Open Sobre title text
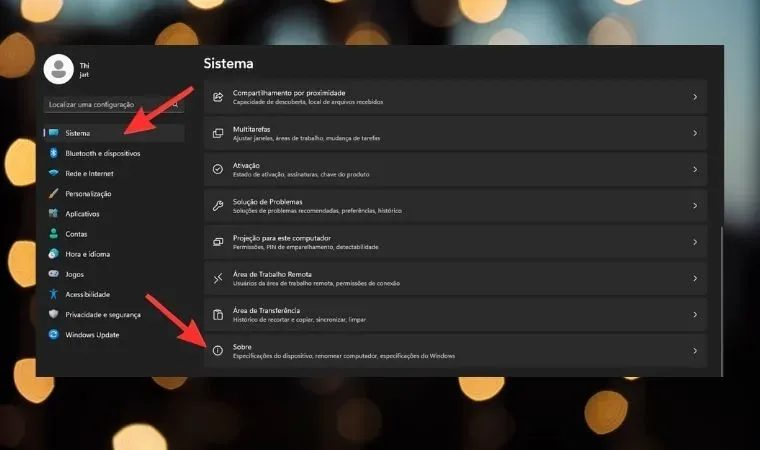 tap(242, 347)
